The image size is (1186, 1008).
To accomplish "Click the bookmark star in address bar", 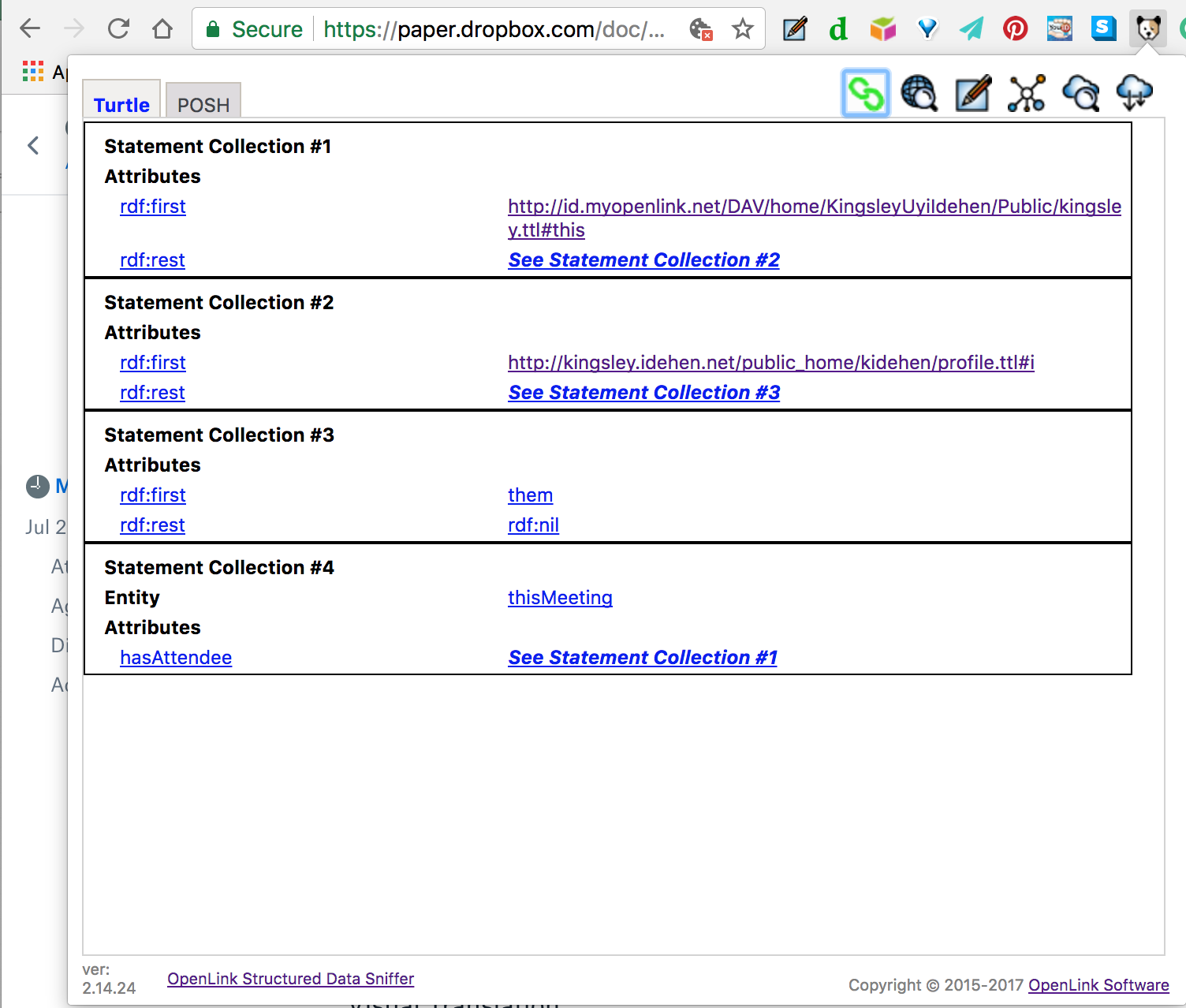I will (742, 28).
